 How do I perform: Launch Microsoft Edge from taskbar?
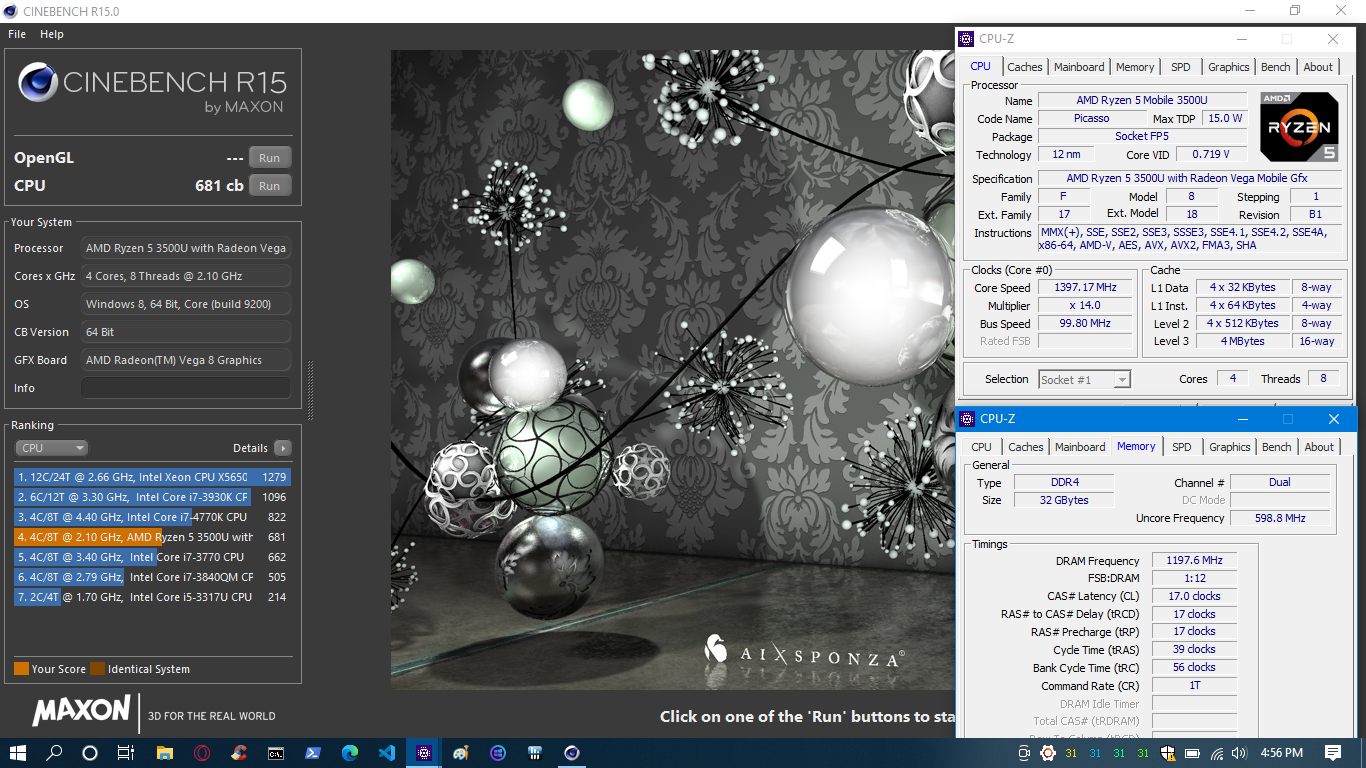click(x=350, y=753)
